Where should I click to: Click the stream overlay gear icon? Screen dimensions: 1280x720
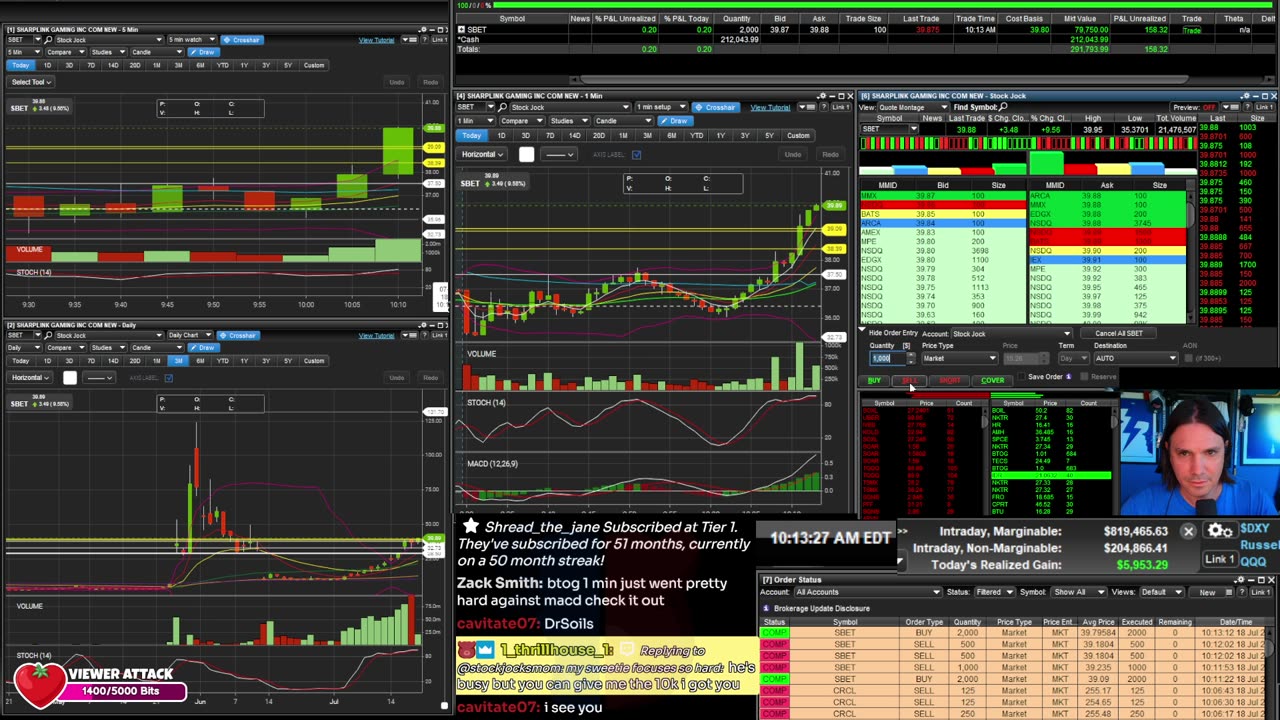coord(1218,531)
